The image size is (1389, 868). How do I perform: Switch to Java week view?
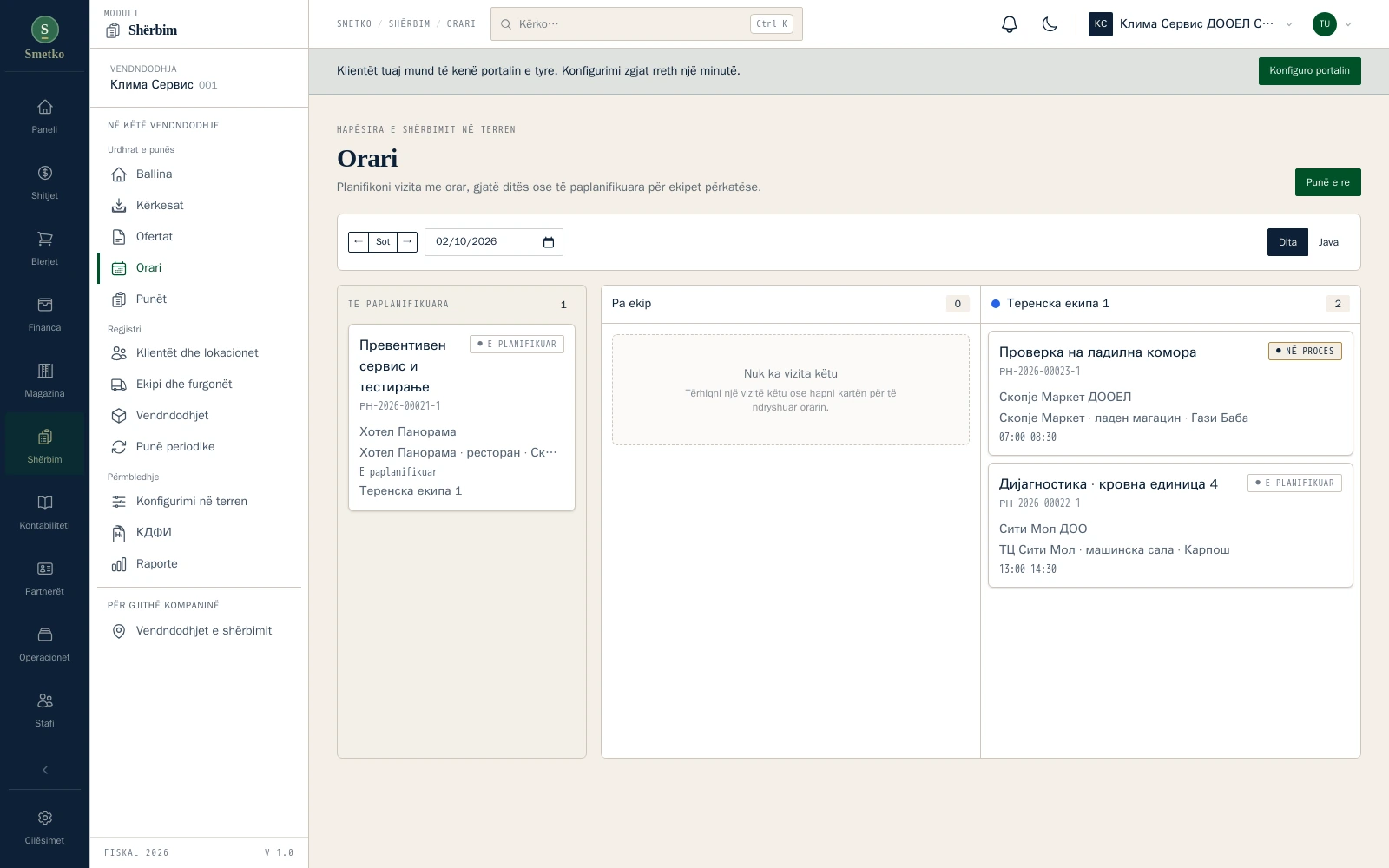click(1328, 242)
